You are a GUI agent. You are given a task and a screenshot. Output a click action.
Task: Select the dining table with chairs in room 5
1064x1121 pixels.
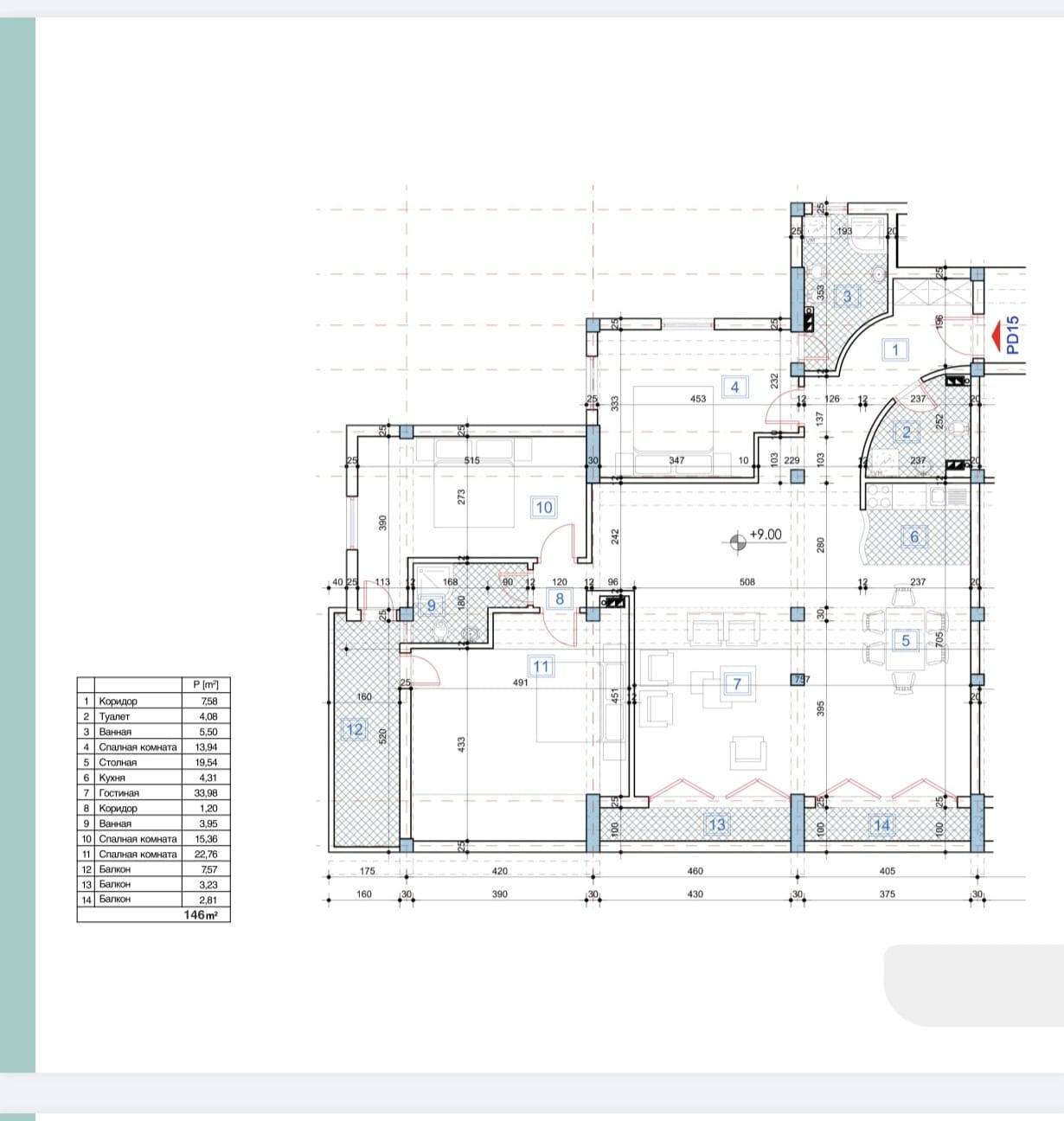coord(905,640)
